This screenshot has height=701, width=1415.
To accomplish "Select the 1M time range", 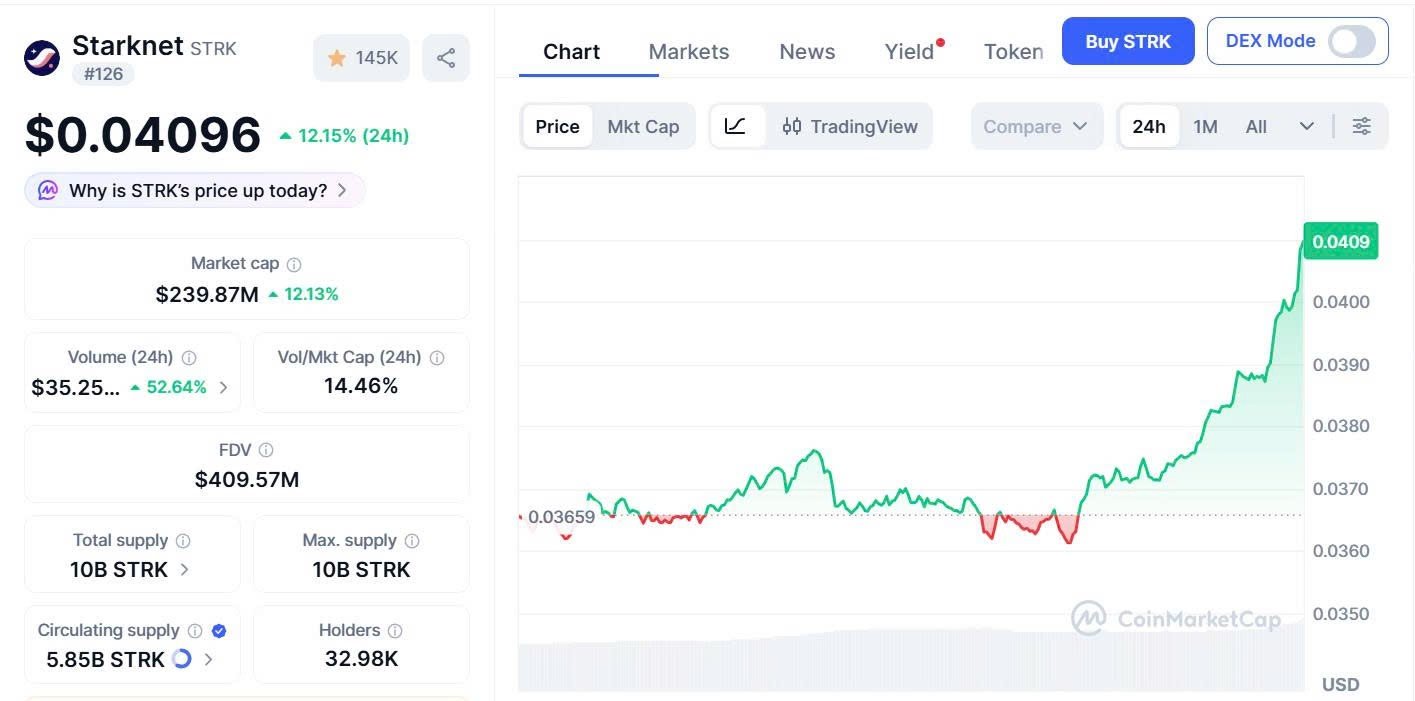I will pos(1205,127).
